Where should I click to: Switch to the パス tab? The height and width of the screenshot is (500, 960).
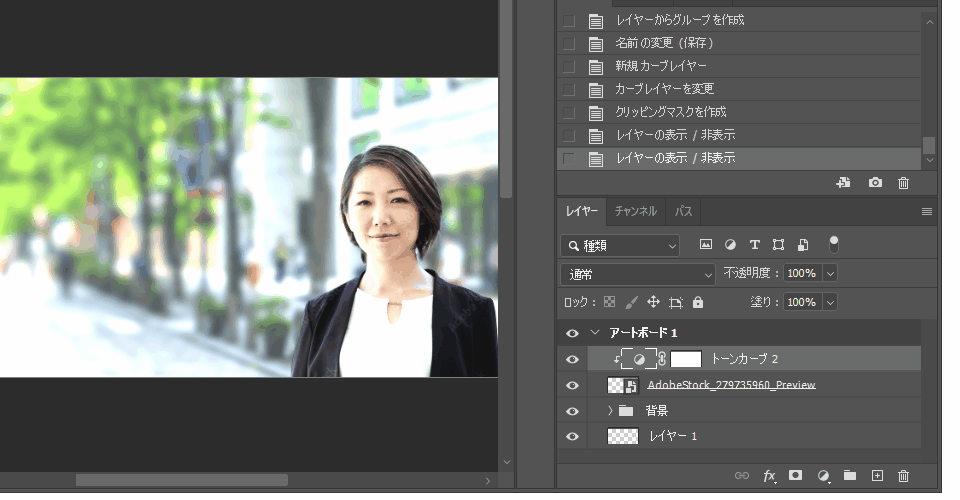coord(683,211)
